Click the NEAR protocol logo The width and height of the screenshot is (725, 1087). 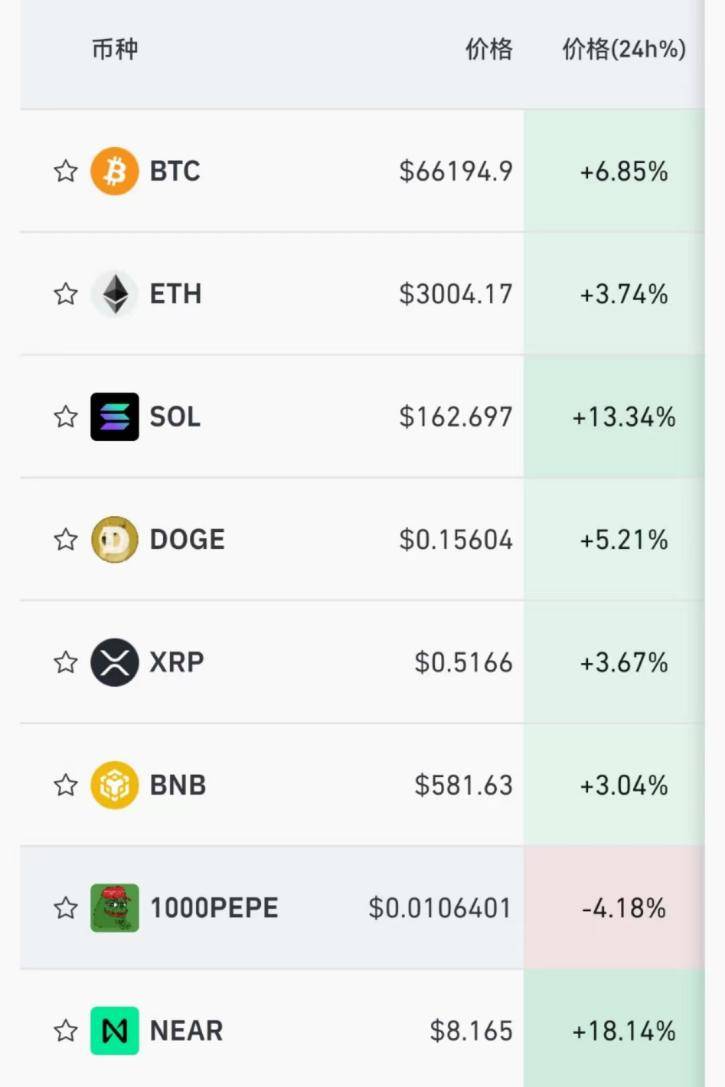[115, 1031]
